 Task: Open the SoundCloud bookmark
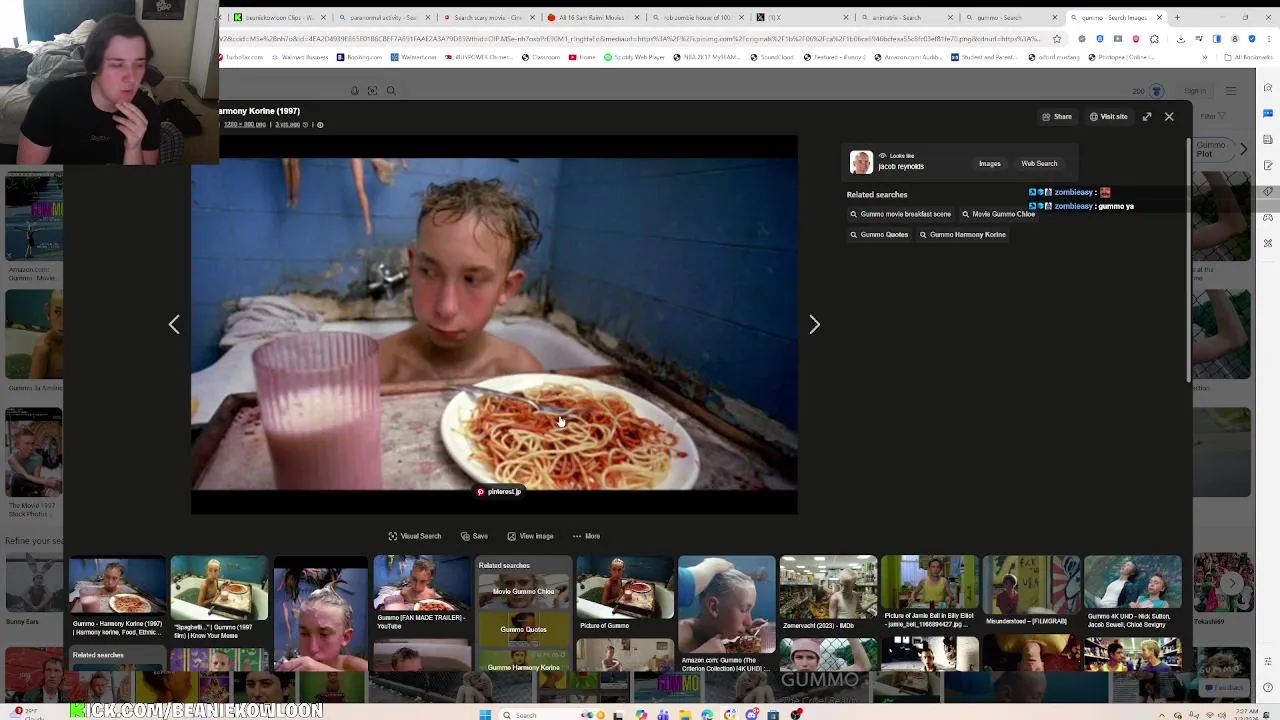tap(771, 58)
